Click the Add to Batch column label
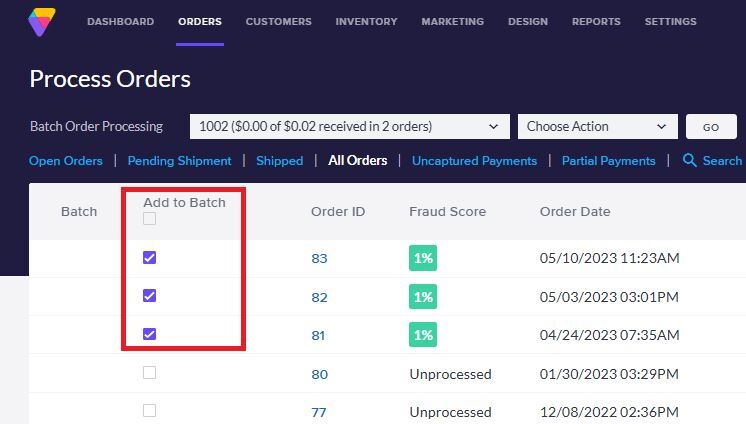 185,202
